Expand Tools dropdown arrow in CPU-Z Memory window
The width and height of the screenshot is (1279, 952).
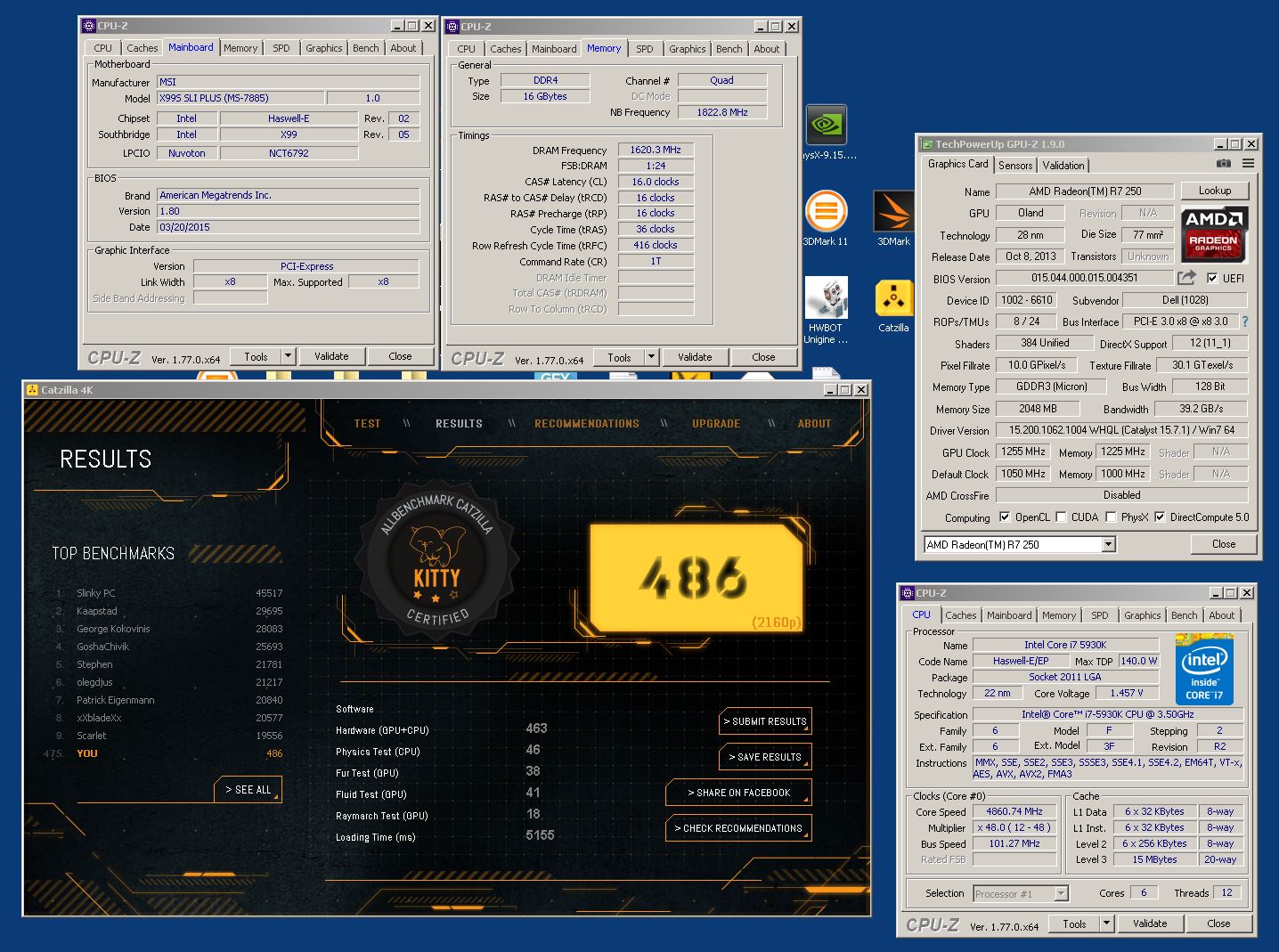point(651,357)
